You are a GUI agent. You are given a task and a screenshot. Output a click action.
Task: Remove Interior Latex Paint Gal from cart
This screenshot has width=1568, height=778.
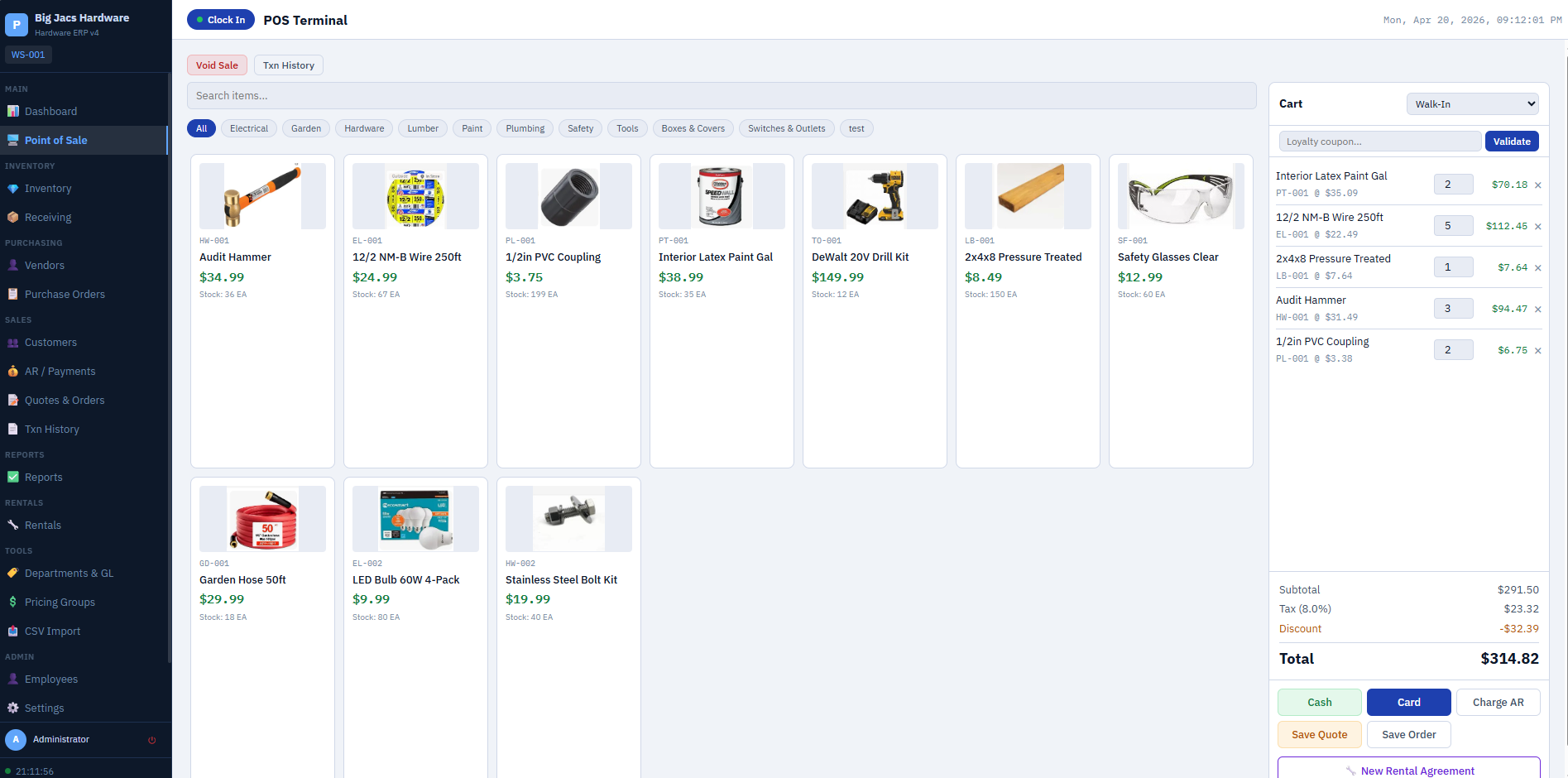1538,185
